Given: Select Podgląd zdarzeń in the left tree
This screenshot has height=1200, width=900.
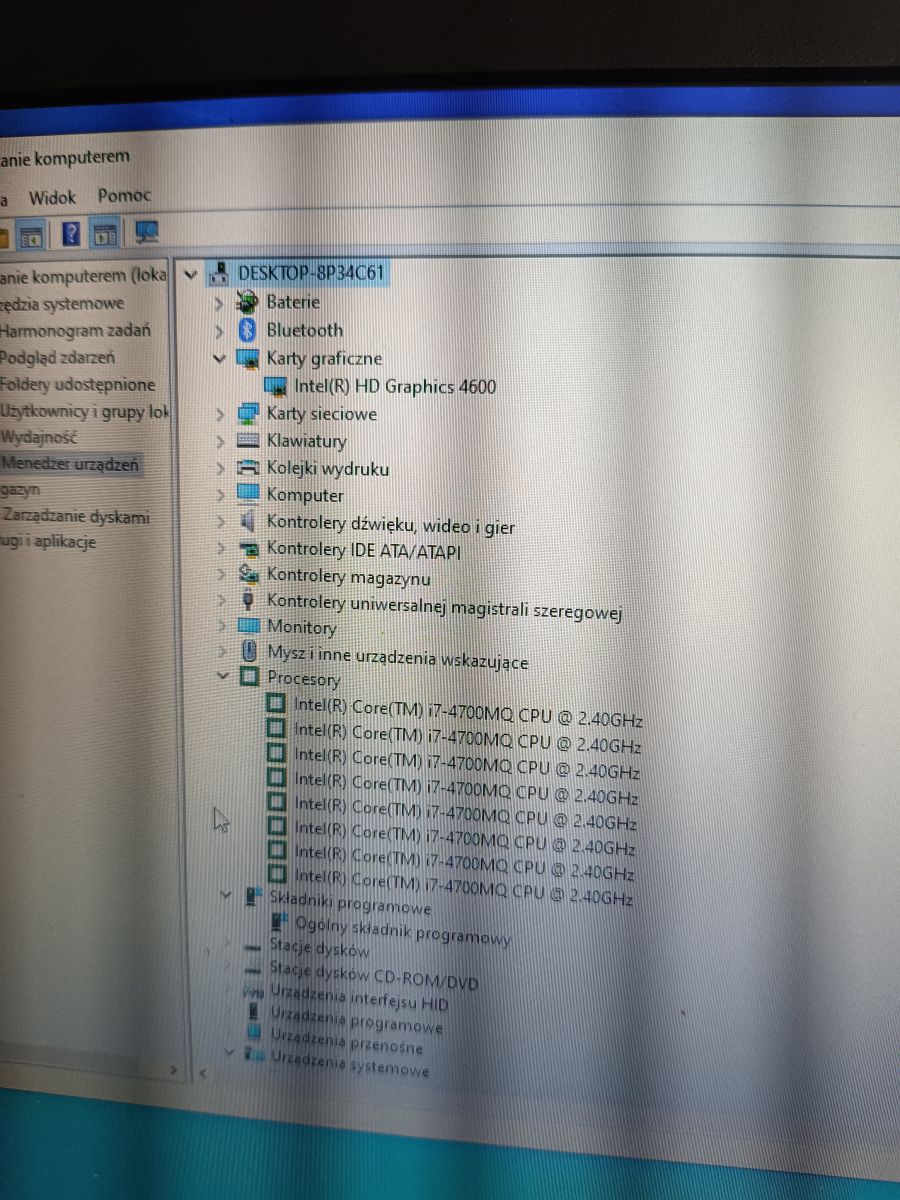Looking at the screenshot, I should coord(58,357).
